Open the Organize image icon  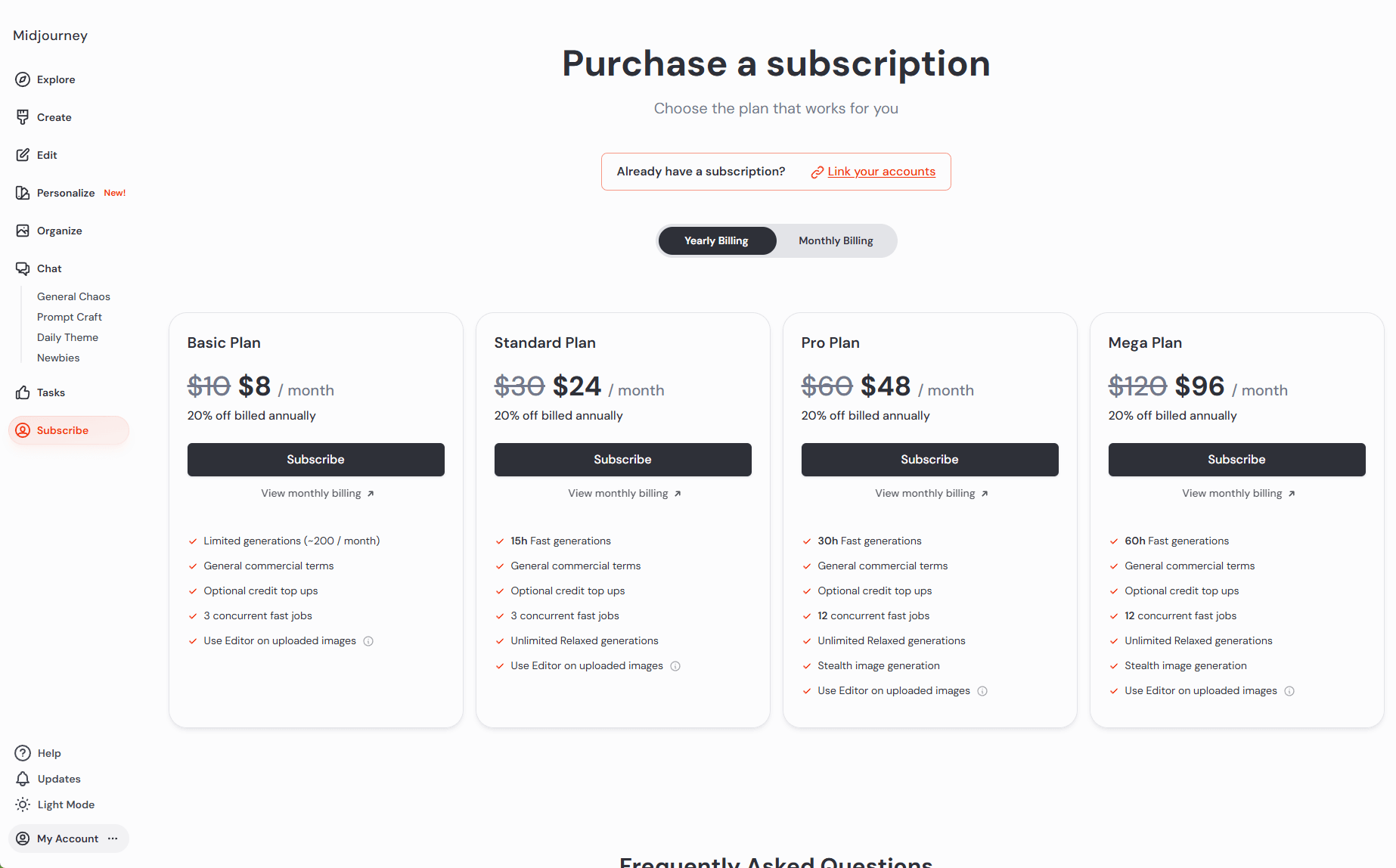[23, 231]
